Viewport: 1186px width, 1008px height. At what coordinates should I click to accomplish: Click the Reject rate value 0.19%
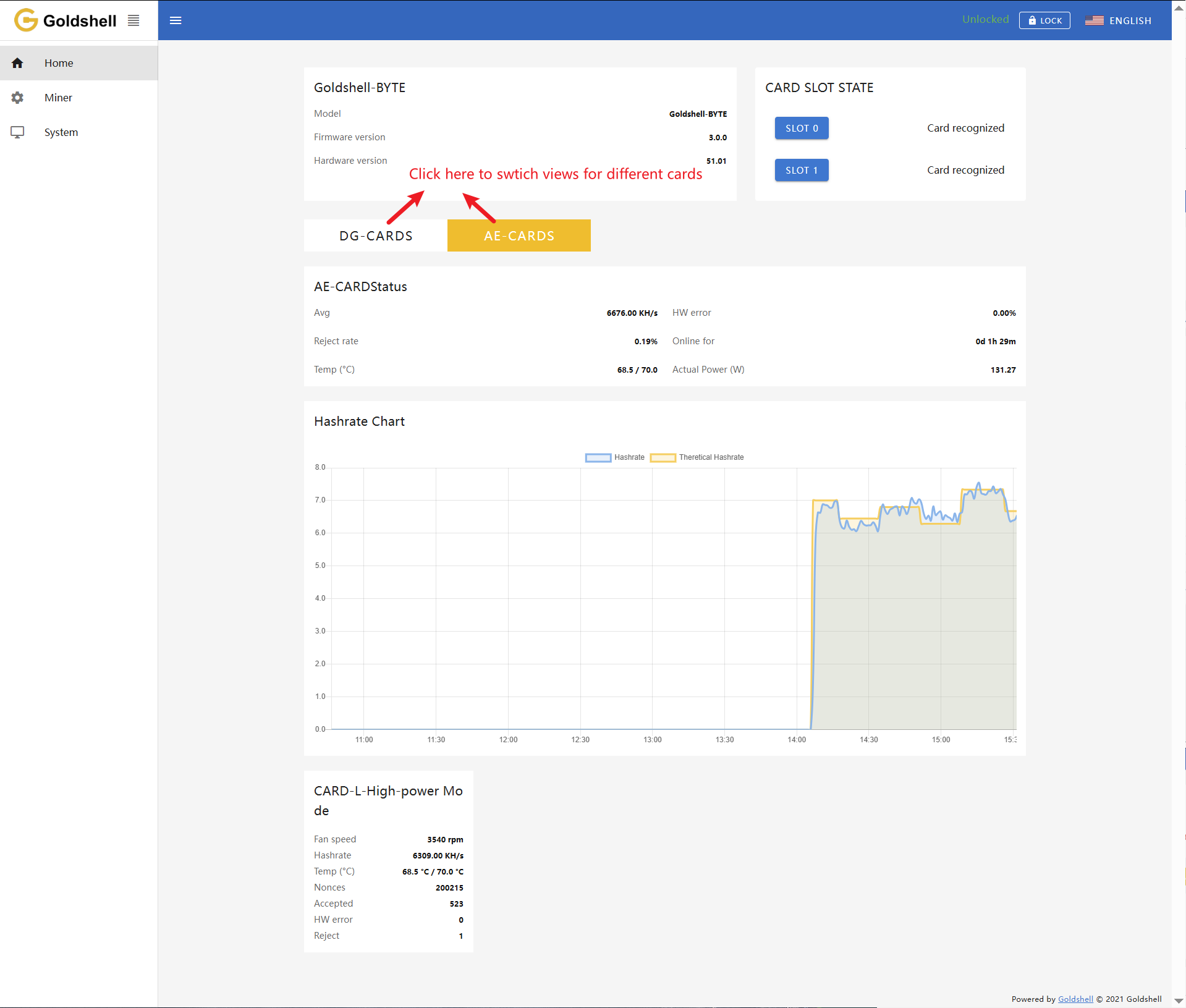click(x=646, y=342)
